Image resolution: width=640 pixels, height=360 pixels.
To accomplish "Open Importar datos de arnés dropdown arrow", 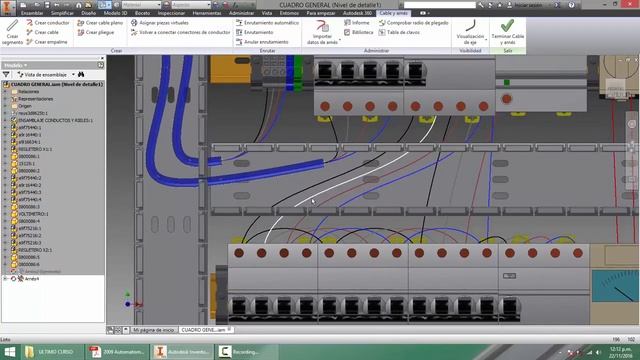I will [x=340, y=41].
